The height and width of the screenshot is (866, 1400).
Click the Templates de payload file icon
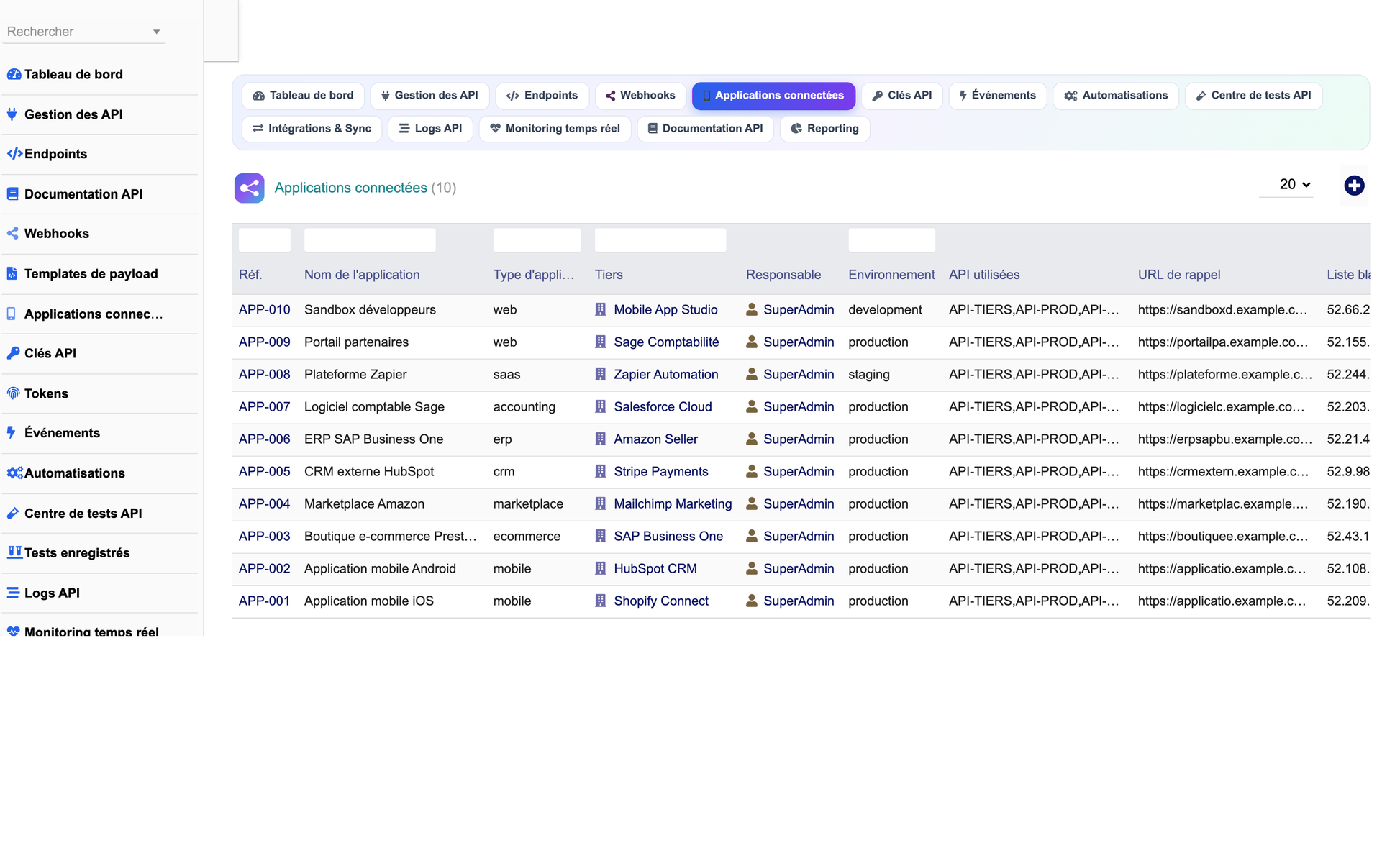click(12, 274)
